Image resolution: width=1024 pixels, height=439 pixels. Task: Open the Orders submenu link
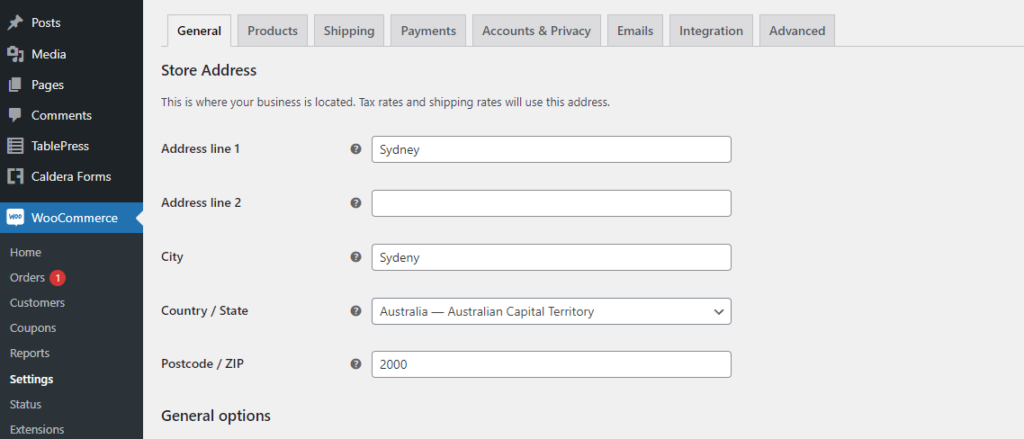(27, 278)
